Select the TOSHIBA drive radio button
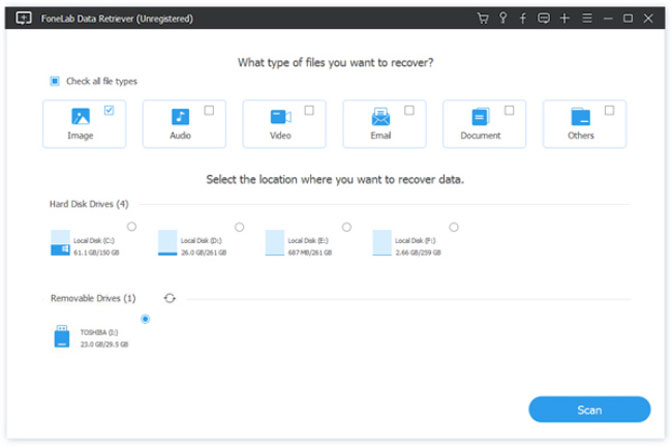 pos(145,319)
